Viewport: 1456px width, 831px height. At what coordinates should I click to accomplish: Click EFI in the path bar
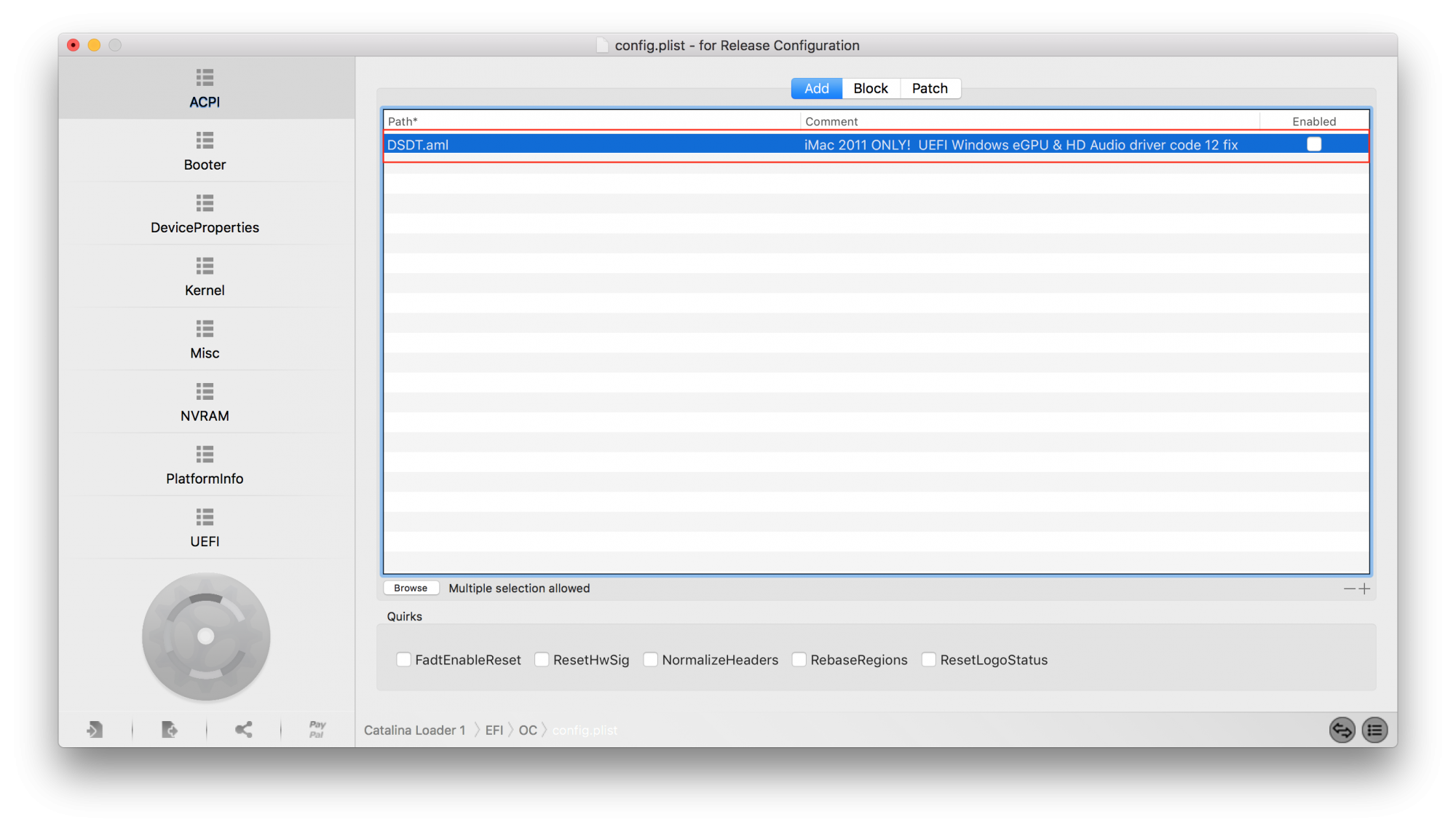coord(494,730)
